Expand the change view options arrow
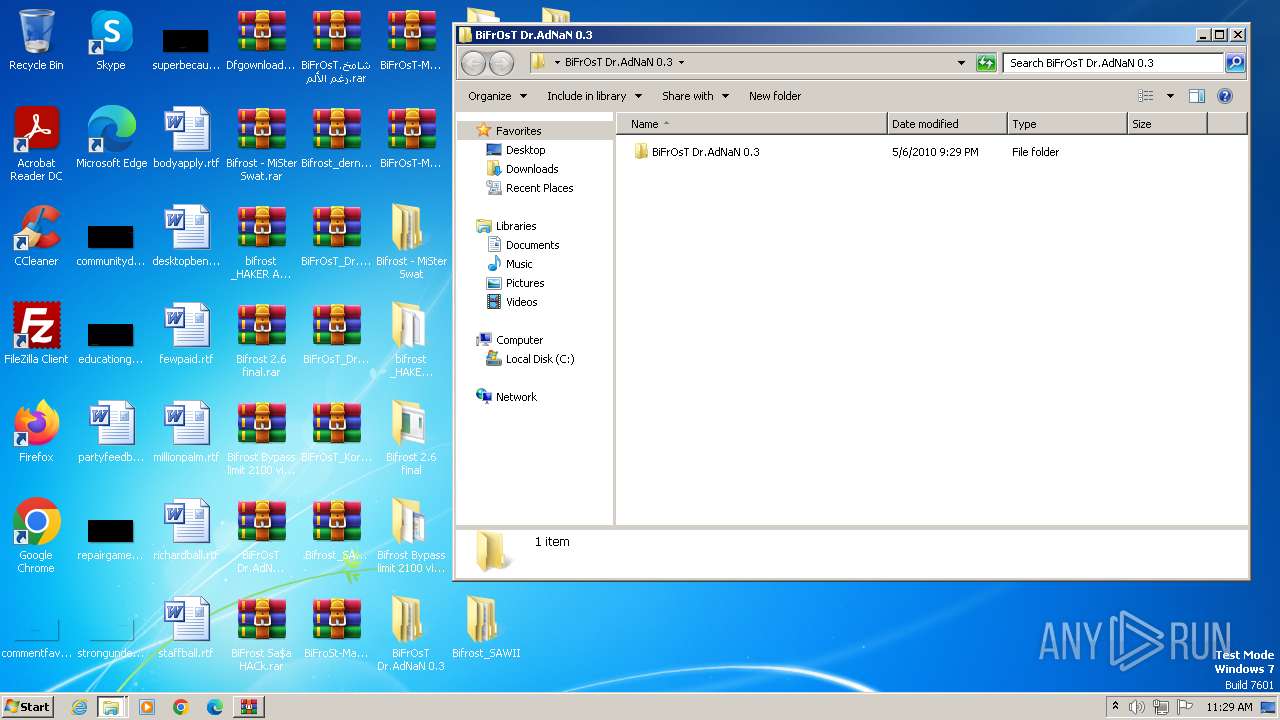1280x720 pixels. 1170,96
